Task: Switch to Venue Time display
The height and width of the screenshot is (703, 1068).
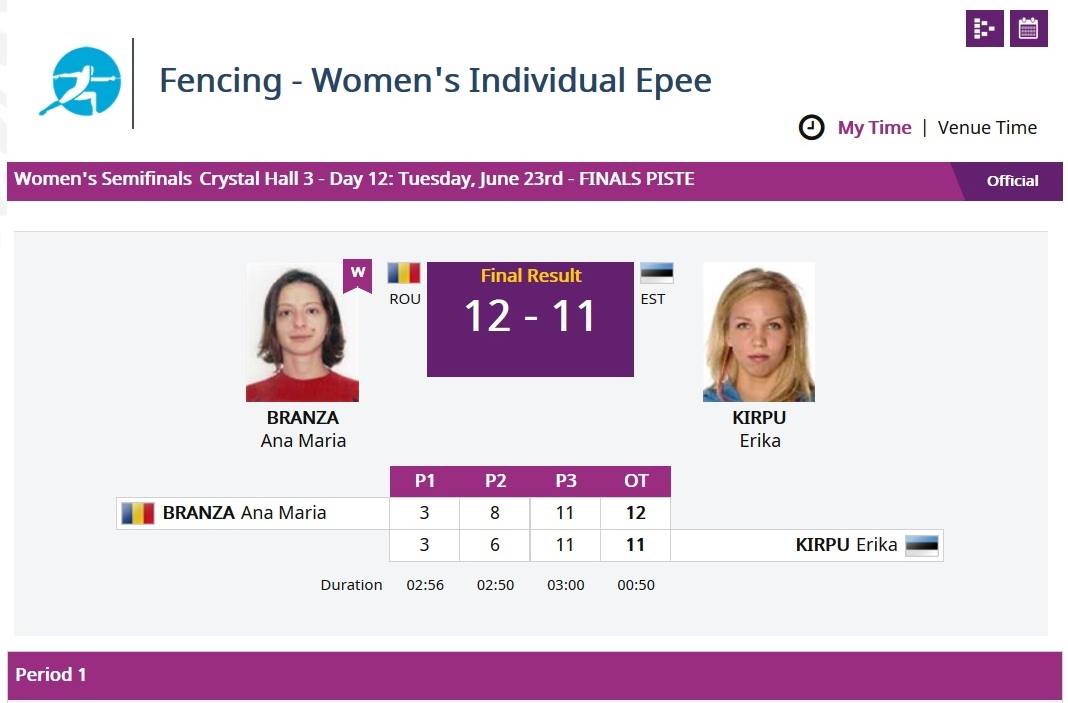Action: [x=987, y=127]
